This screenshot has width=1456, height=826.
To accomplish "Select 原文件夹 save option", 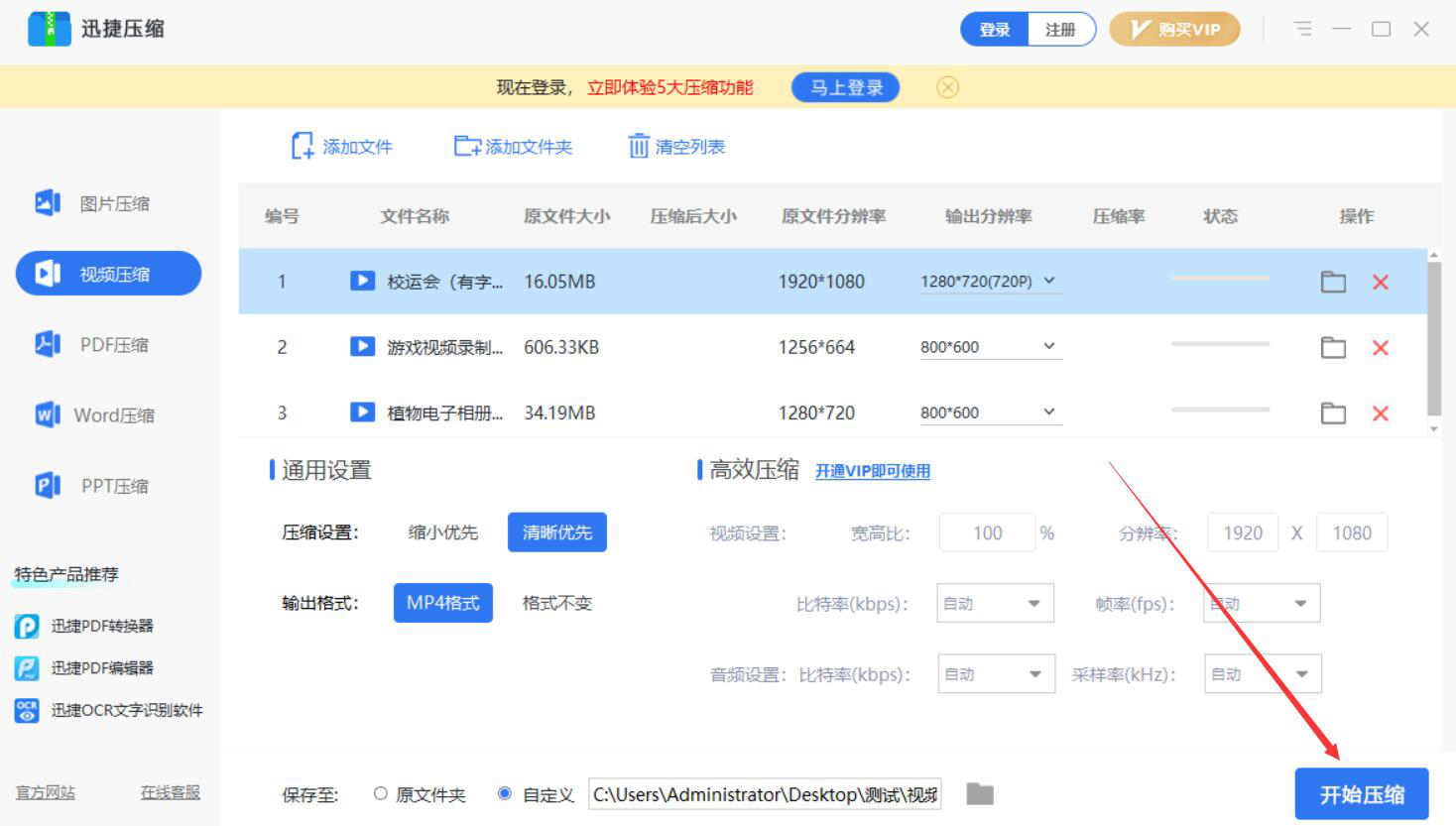I will point(381,794).
